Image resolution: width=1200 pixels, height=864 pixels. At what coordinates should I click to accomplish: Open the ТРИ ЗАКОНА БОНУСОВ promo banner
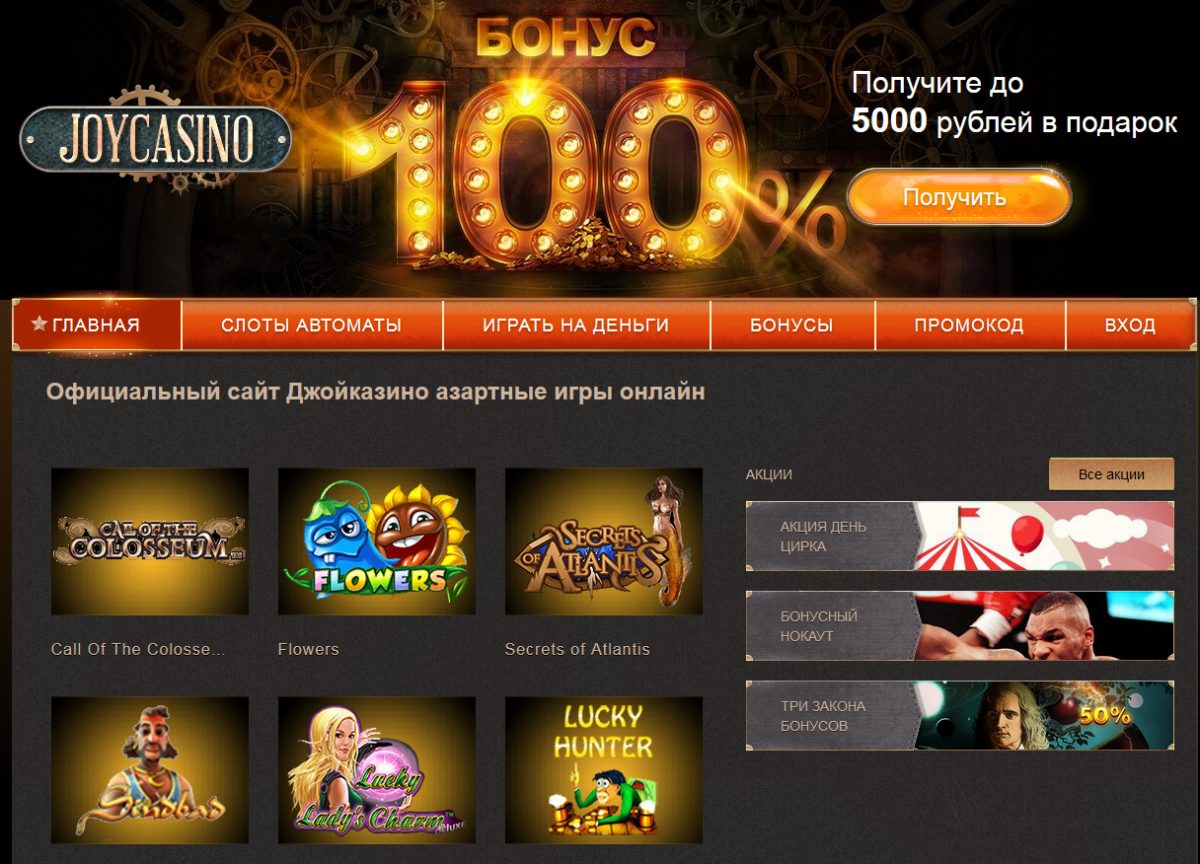point(960,716)
